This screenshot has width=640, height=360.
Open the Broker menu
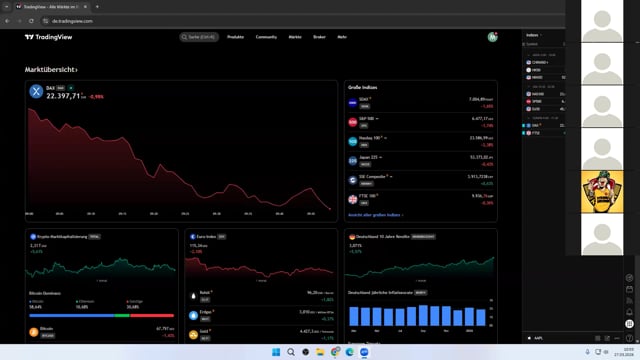320,37
